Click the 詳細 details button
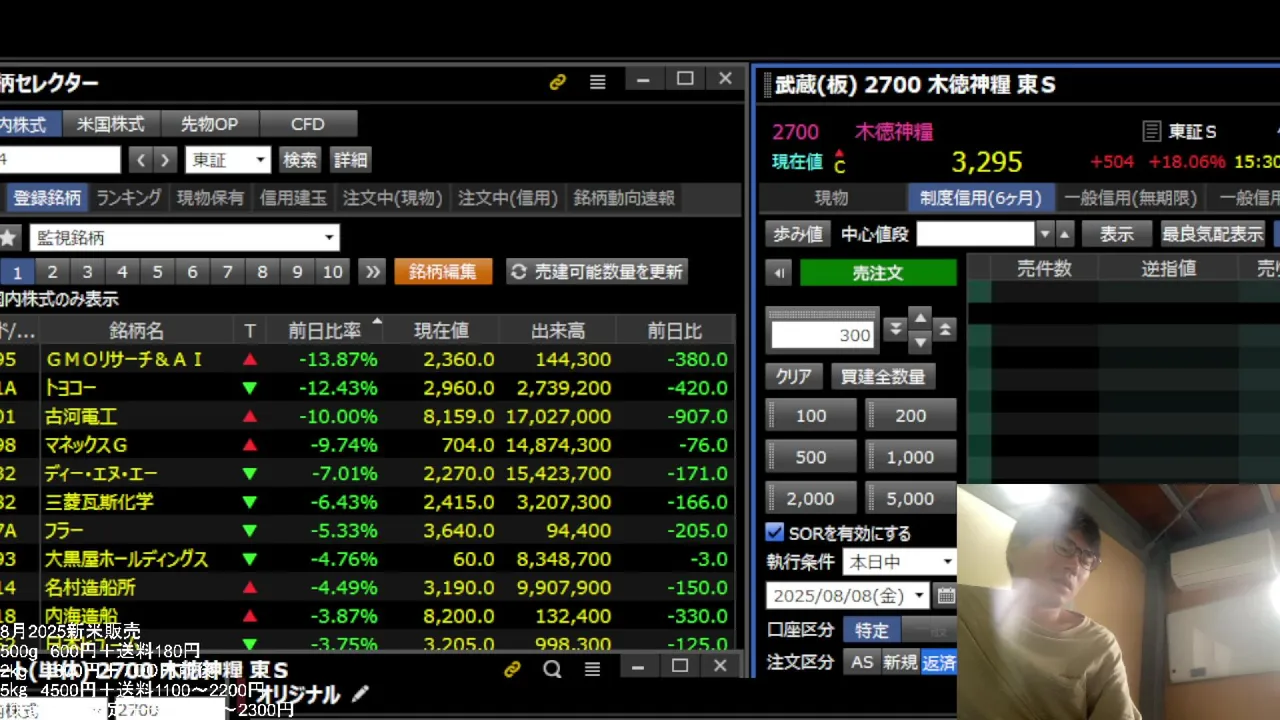Image resolution: width=1280 pixels, height=720 pixels. [x=350, y=160]
